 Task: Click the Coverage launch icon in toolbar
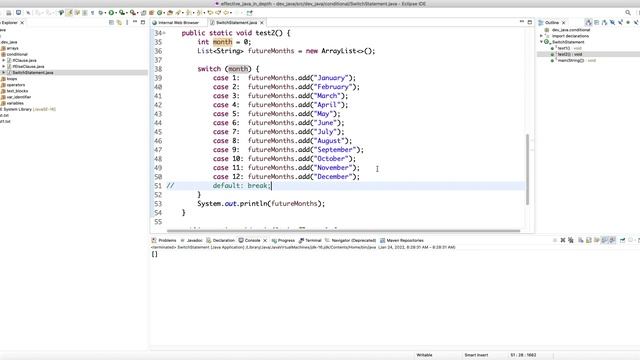coord(122,13)
